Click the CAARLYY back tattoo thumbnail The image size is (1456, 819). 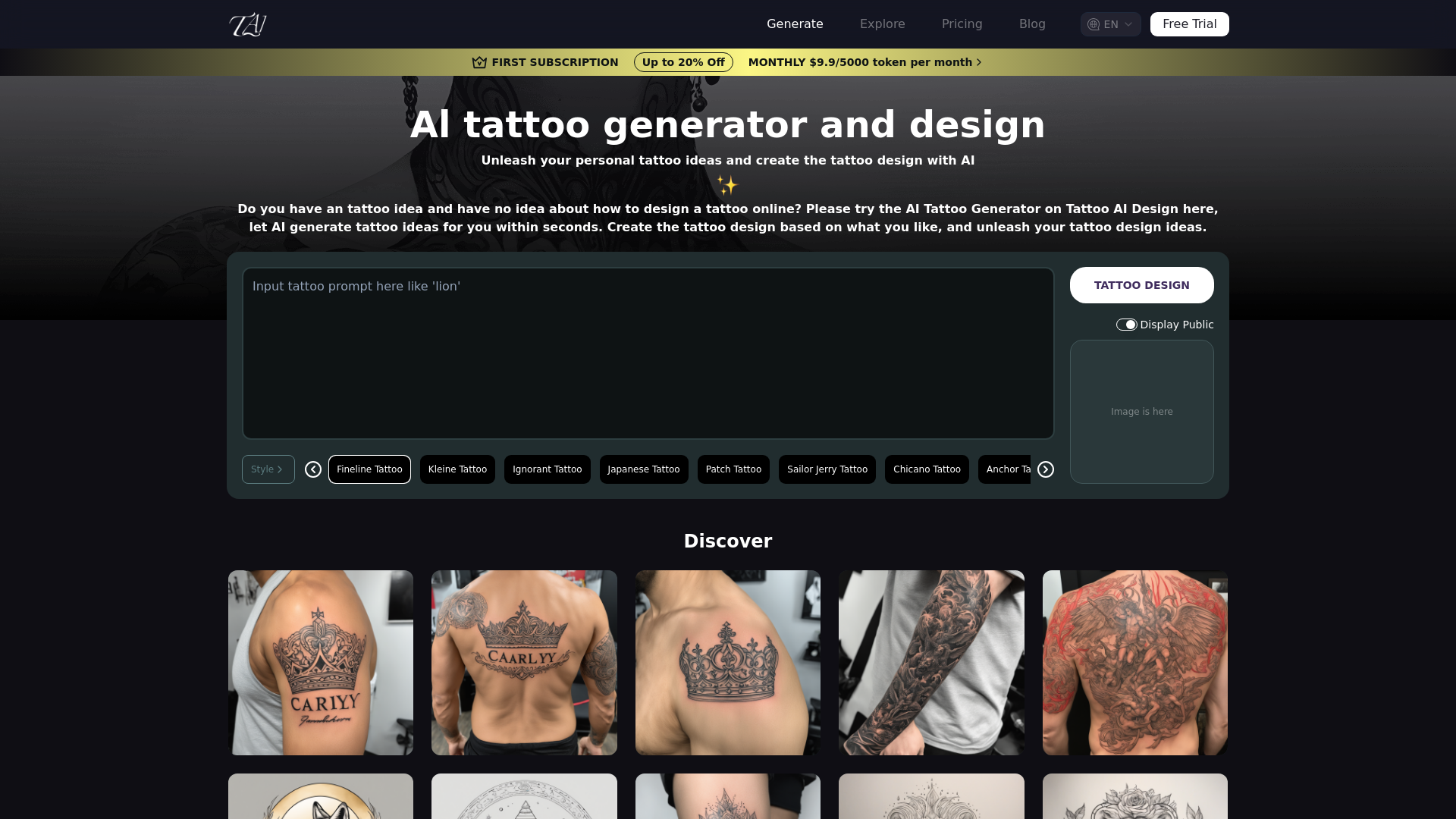524,662
